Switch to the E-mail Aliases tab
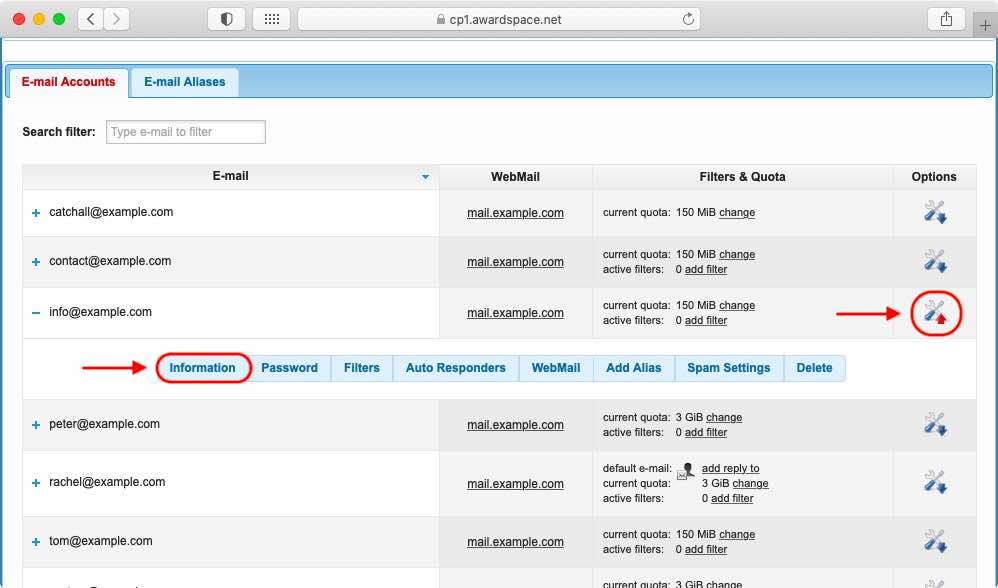This screenshot has width=998, height=588. click(184, 82)
